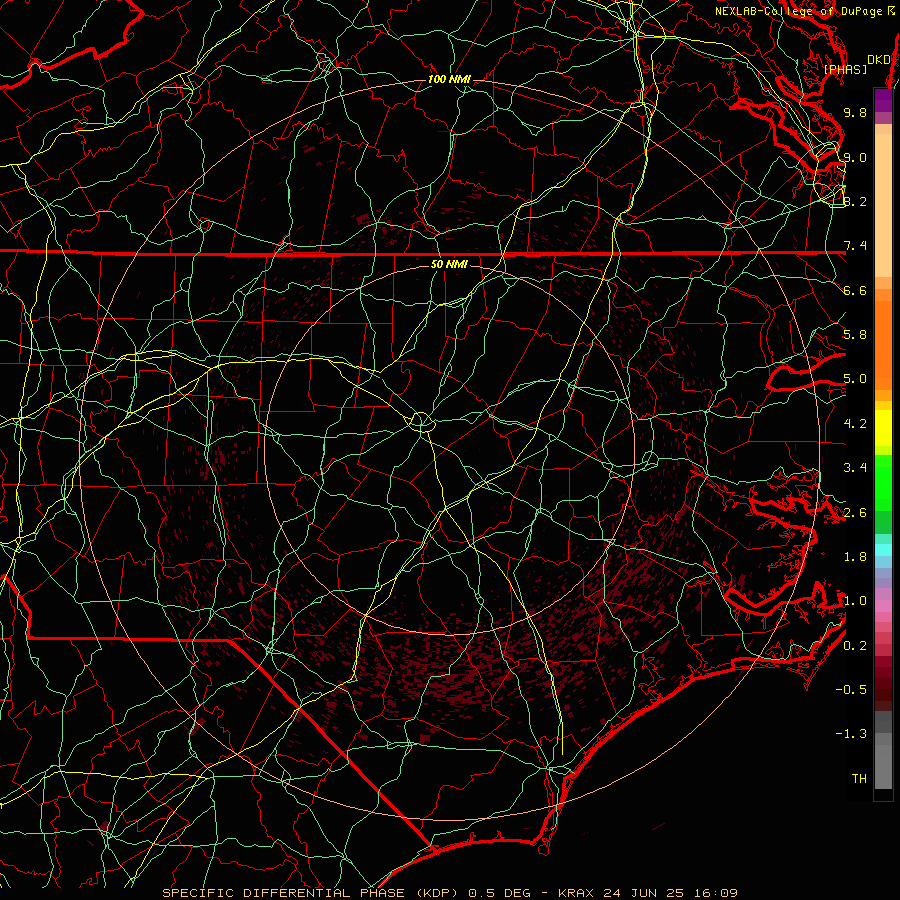Click the radar site circle at map center
The image size is (900, 900).
[x=421, y=422]
